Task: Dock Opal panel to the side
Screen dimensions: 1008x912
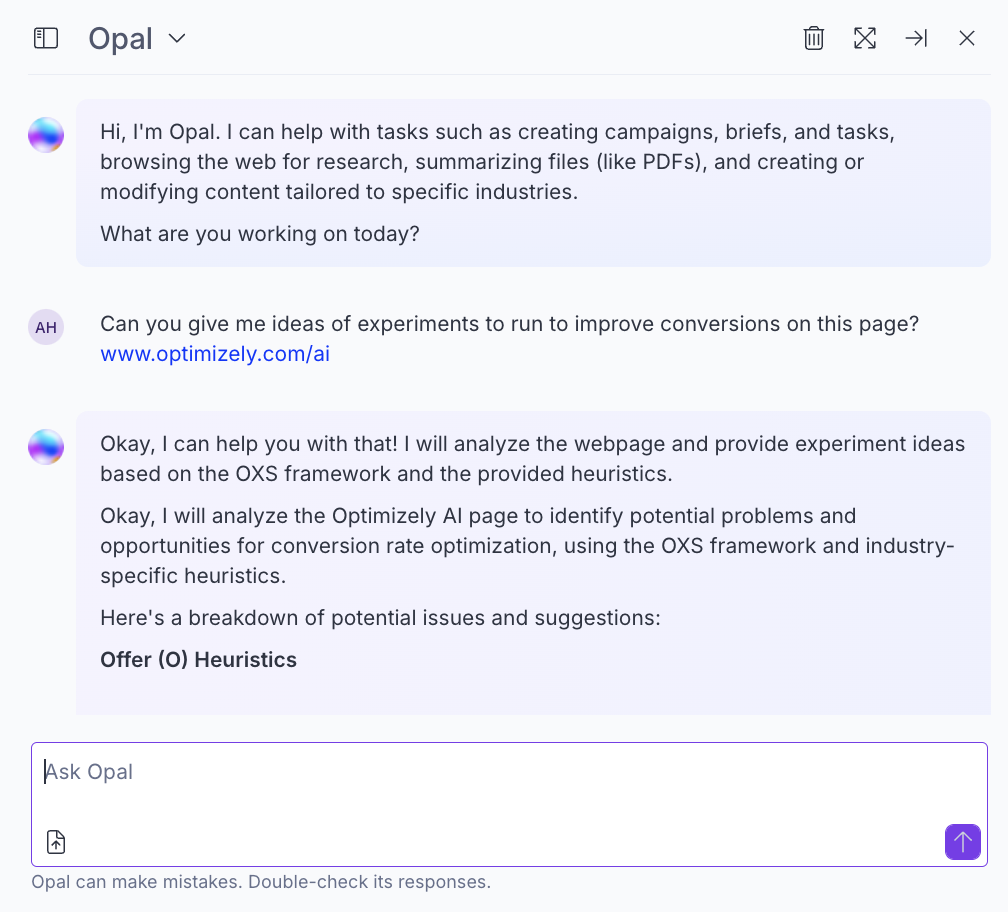Action: (x=915, y=37)
